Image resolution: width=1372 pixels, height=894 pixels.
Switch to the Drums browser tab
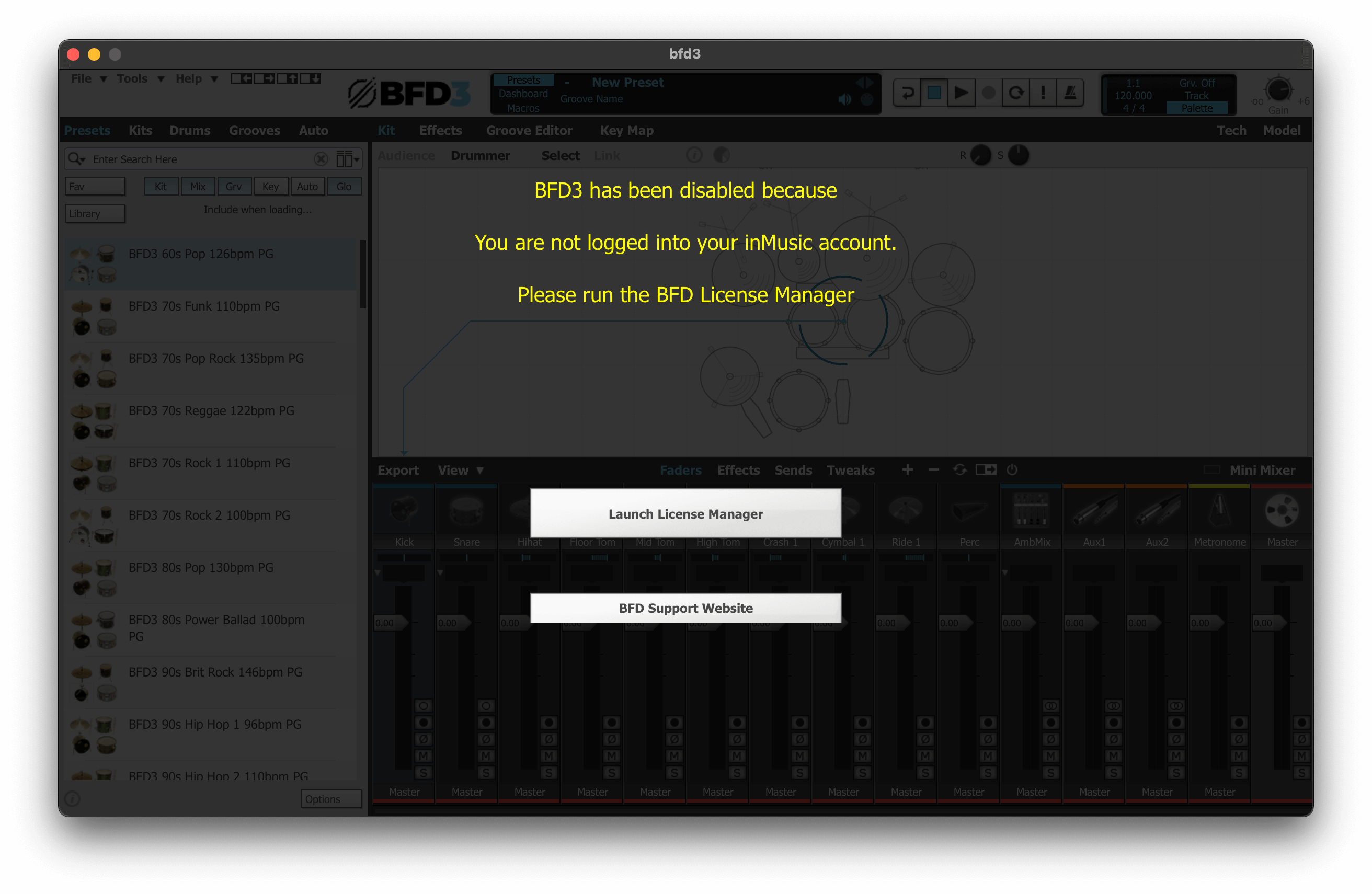pos(190,130)
